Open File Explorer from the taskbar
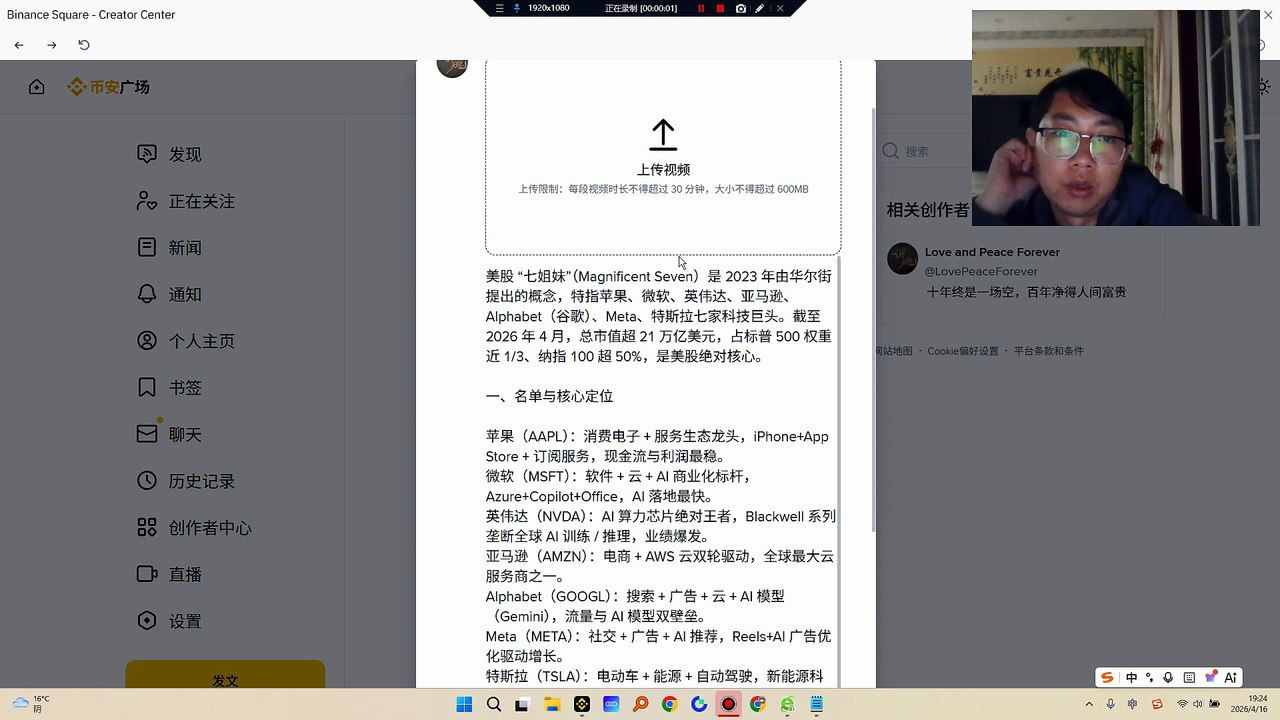This screenshot has height=720, width=1280. coord(552,705)
